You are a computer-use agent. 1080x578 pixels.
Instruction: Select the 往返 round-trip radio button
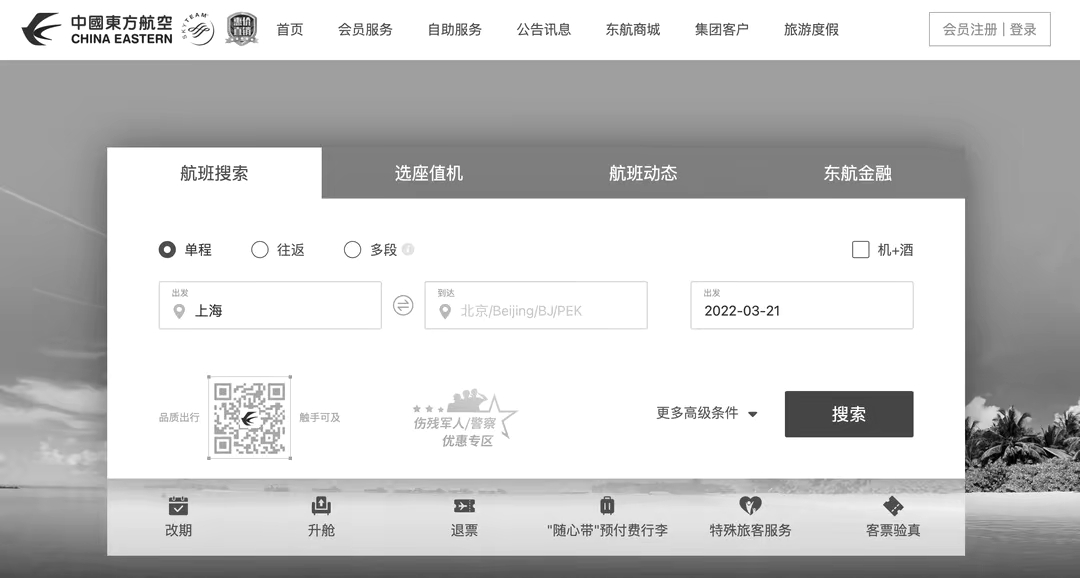click(260, 249)
